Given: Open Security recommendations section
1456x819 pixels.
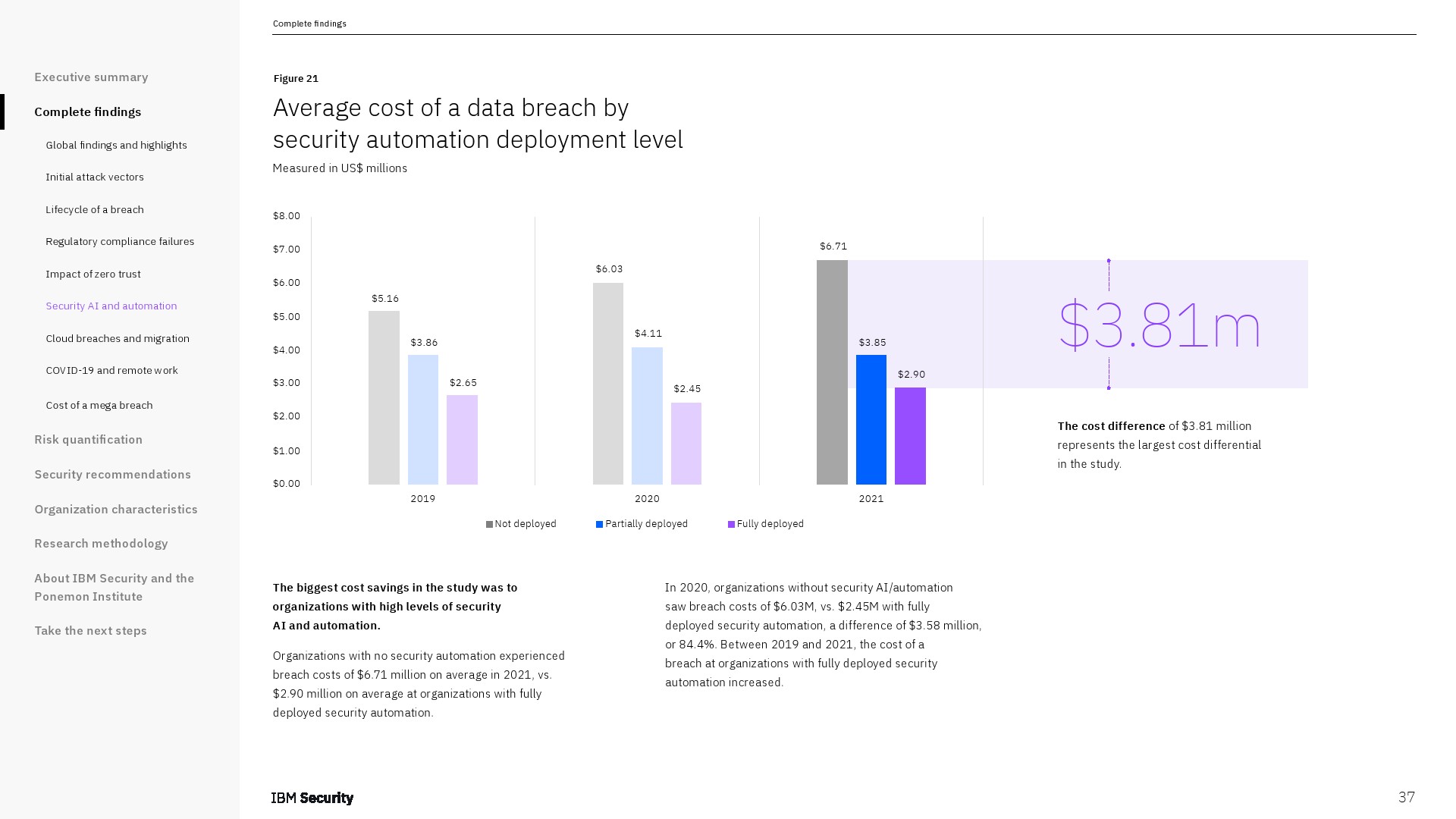Looking at the screenshot, I should pos(112,474).
